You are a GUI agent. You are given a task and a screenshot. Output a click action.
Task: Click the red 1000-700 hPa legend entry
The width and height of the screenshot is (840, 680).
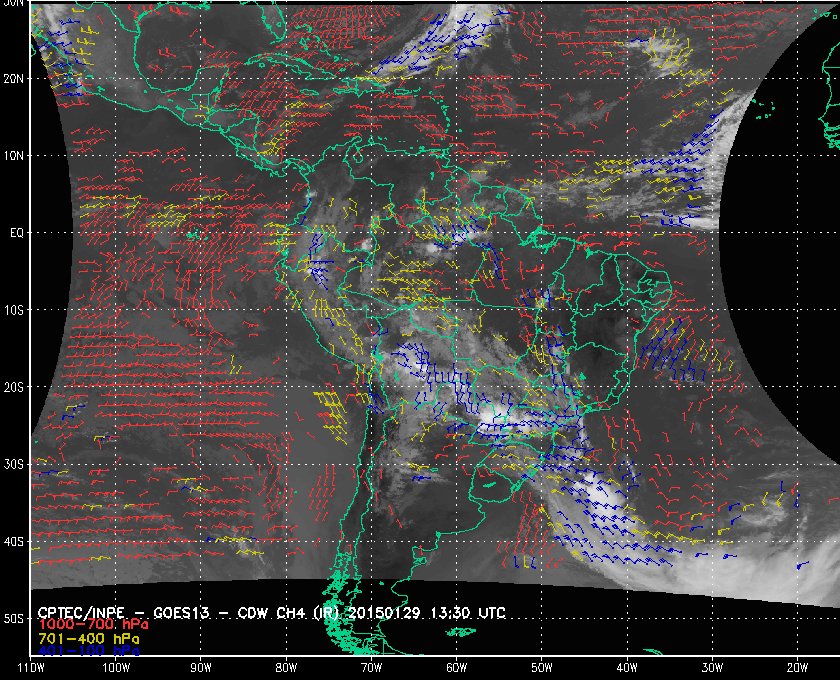93,625
